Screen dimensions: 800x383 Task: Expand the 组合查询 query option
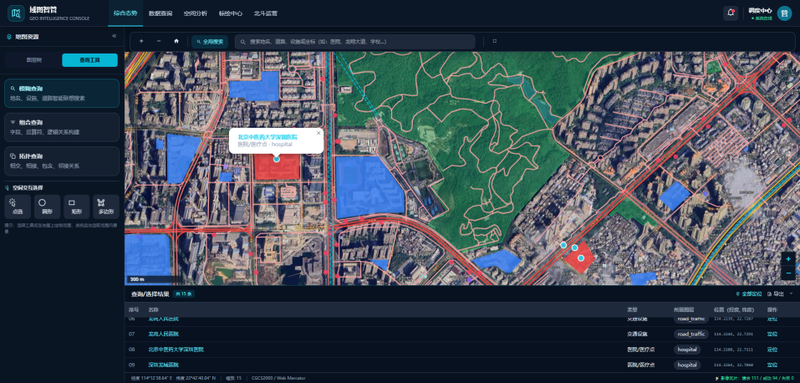coord(62,127)
